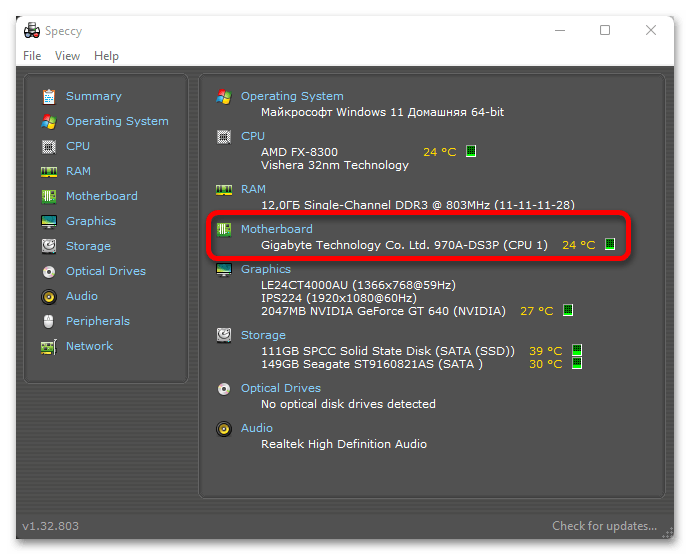Image resolution: width=690 pixels, height=555 pixels.
Task: Open the Help menu
Action: pyautogui.click(x=106, y=56)
